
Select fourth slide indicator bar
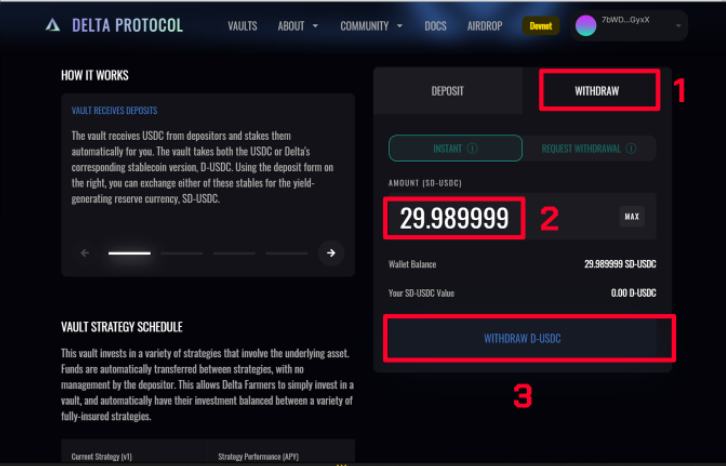(x=287, y=253)
